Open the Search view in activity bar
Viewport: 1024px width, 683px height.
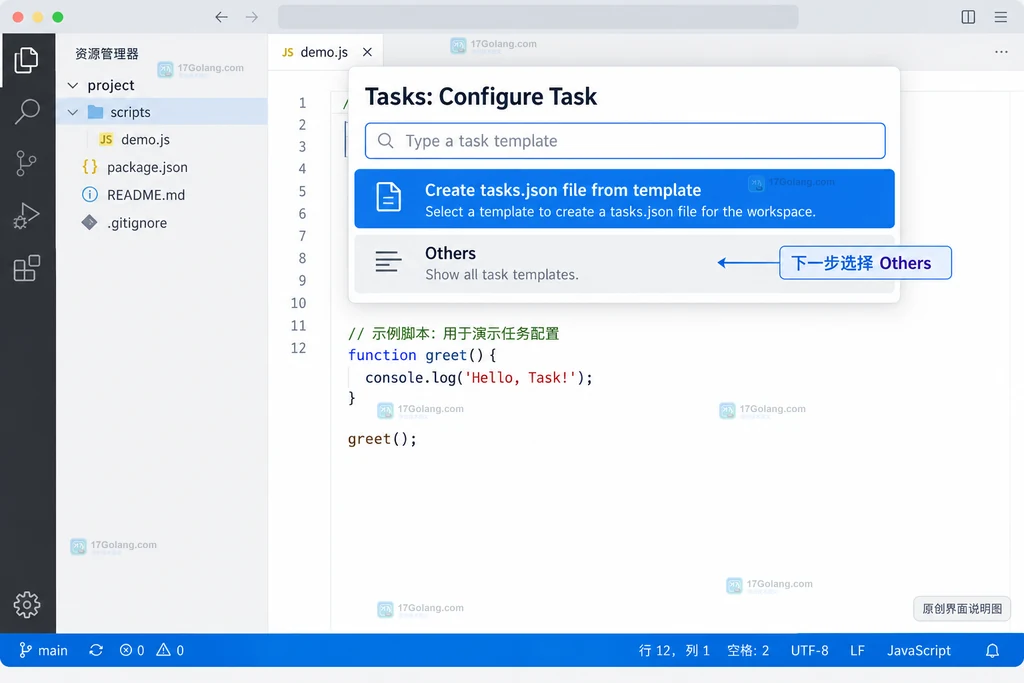(x=27, y=112)
